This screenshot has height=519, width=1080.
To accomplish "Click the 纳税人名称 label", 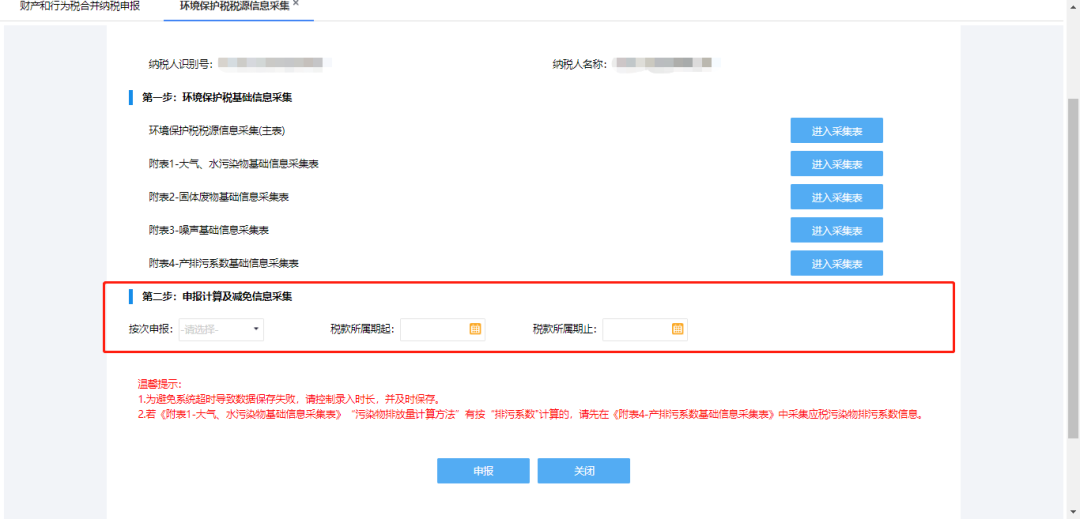I will 579,64.
